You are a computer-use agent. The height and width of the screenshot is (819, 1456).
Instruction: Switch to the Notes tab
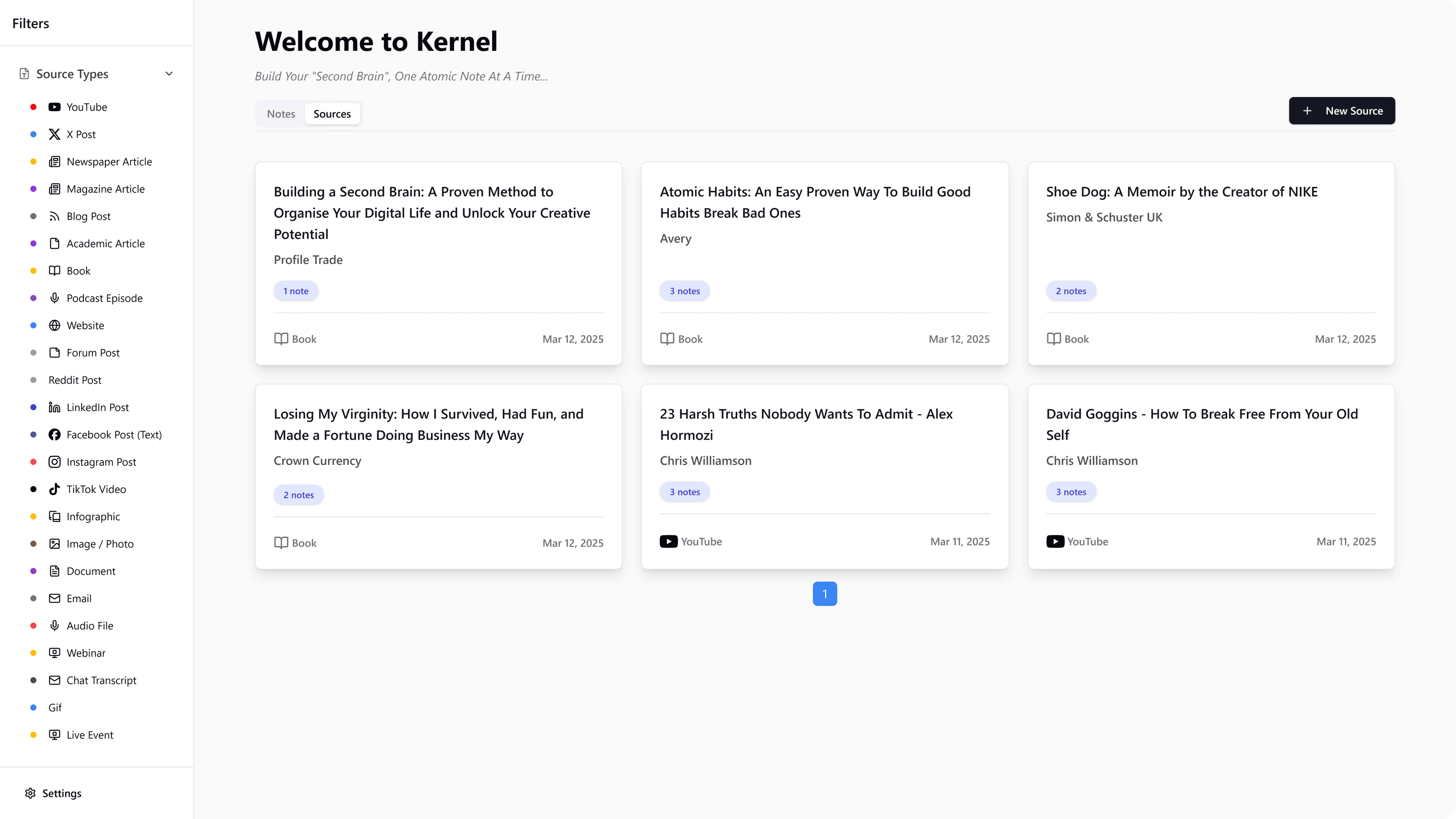pyautogui.click(x=281, y=114)
